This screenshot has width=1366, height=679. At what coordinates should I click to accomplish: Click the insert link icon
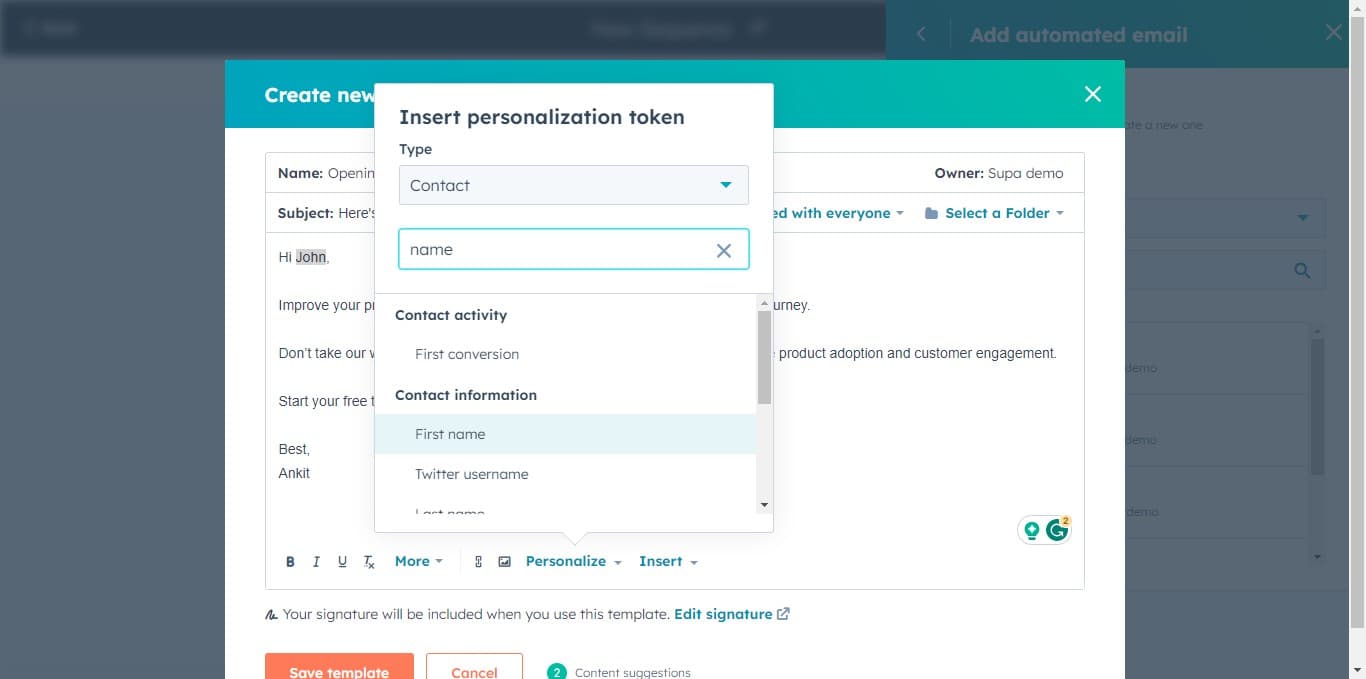478,562
